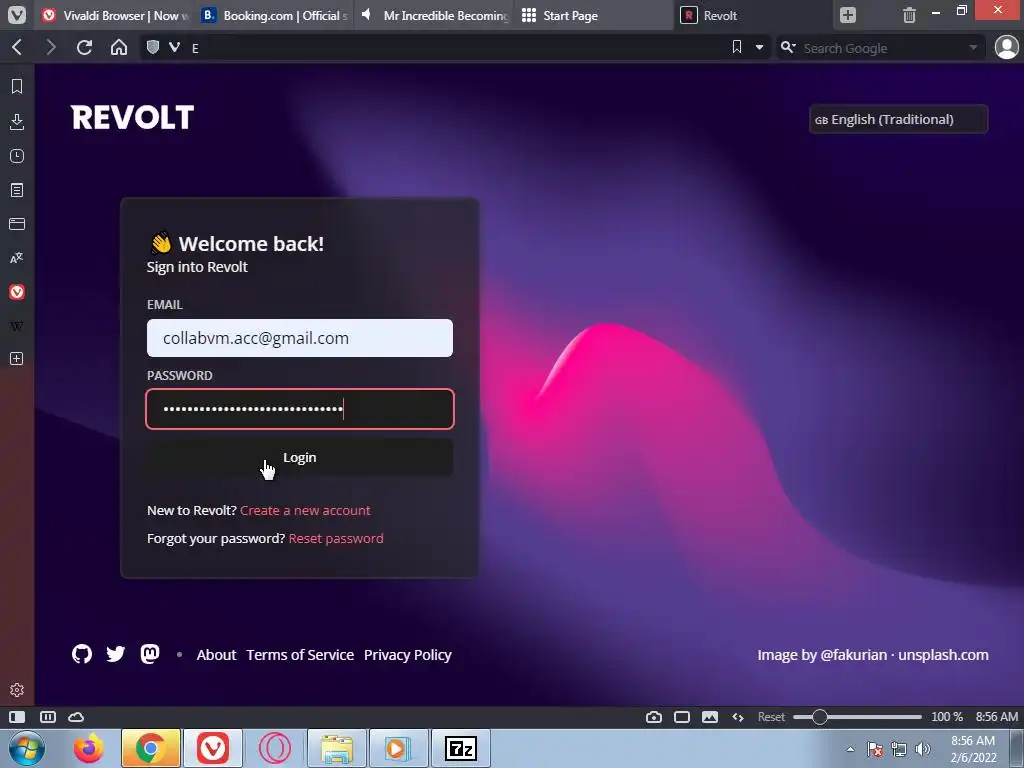
Task: Switch to the Start Page tab
Action: point(594,15)
